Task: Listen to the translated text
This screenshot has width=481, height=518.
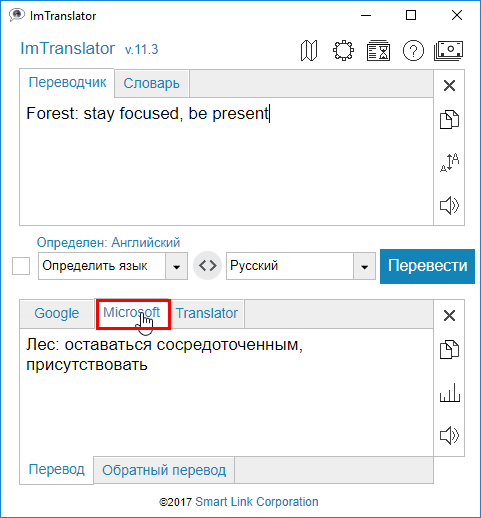Action: (449, 435)
